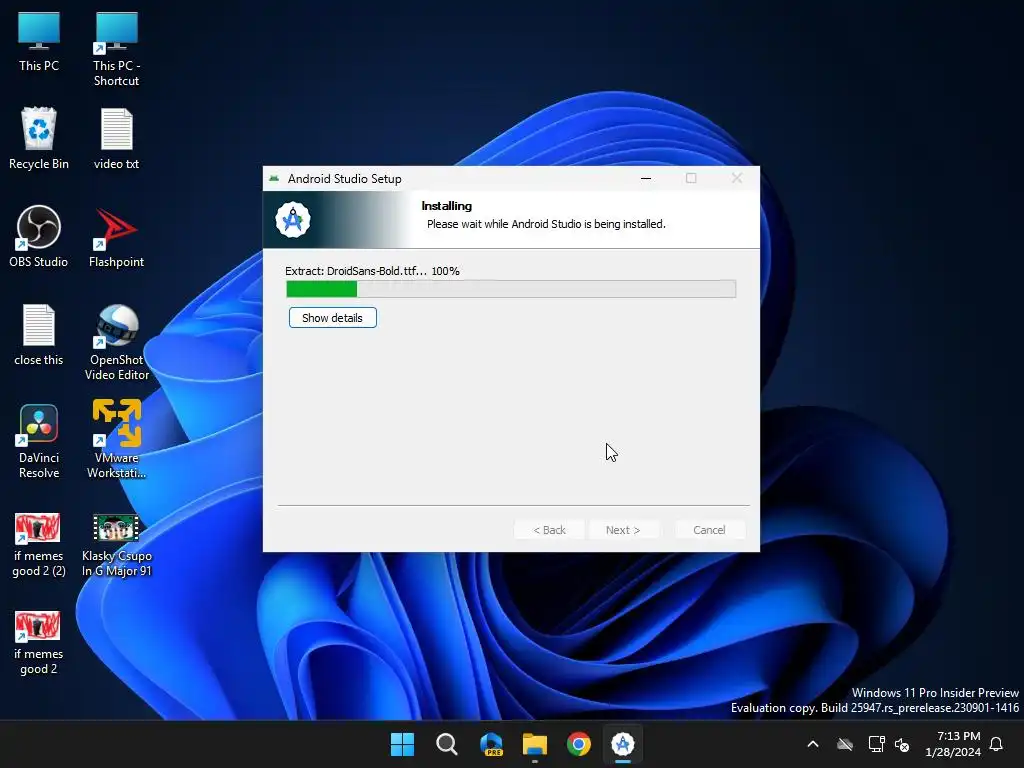Show hidden system tray icons
Viewport: 1024px width, 768px height.
click(x=813, y=744)
